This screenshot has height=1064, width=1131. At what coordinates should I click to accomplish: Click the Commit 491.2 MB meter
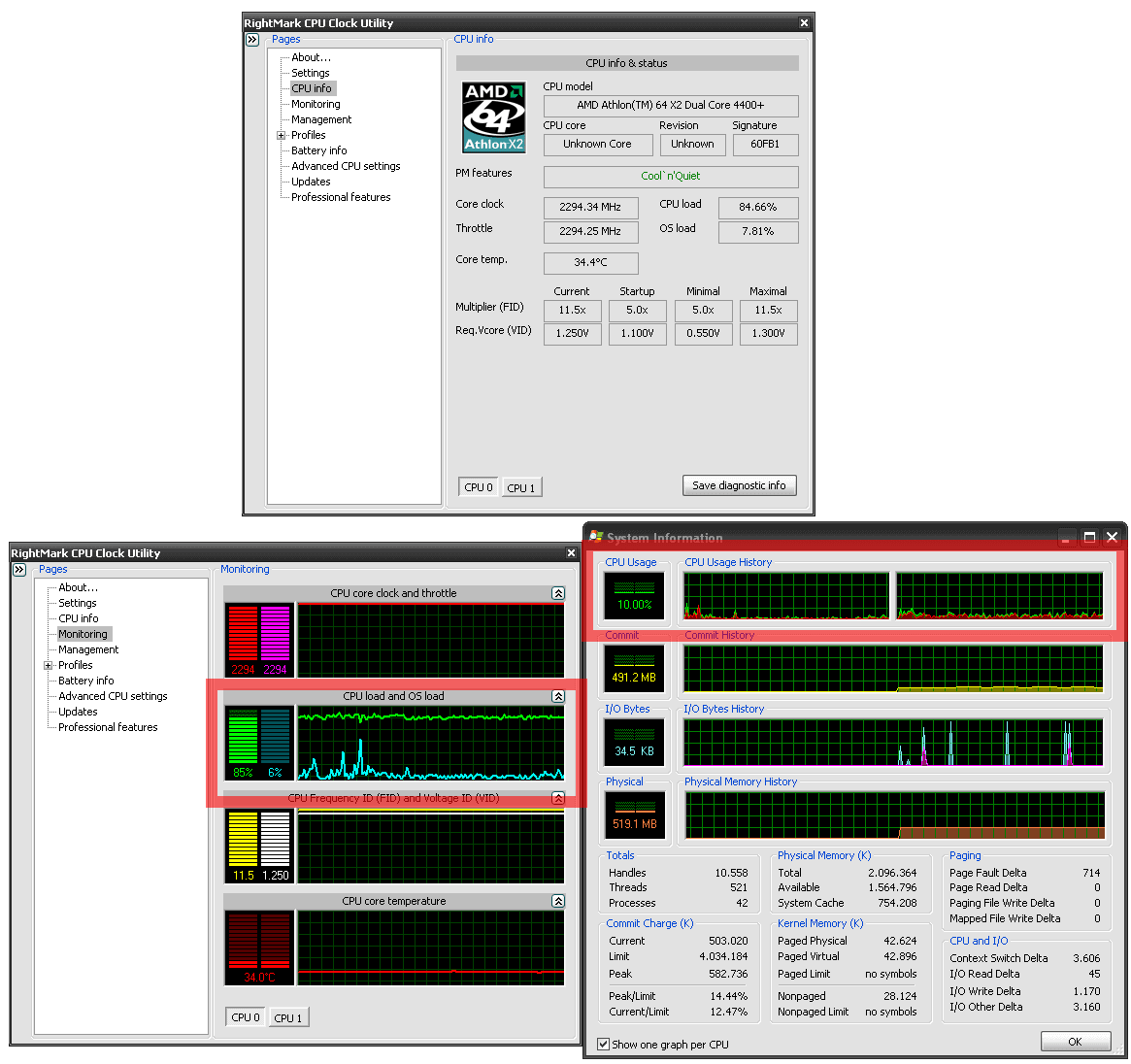634,669
